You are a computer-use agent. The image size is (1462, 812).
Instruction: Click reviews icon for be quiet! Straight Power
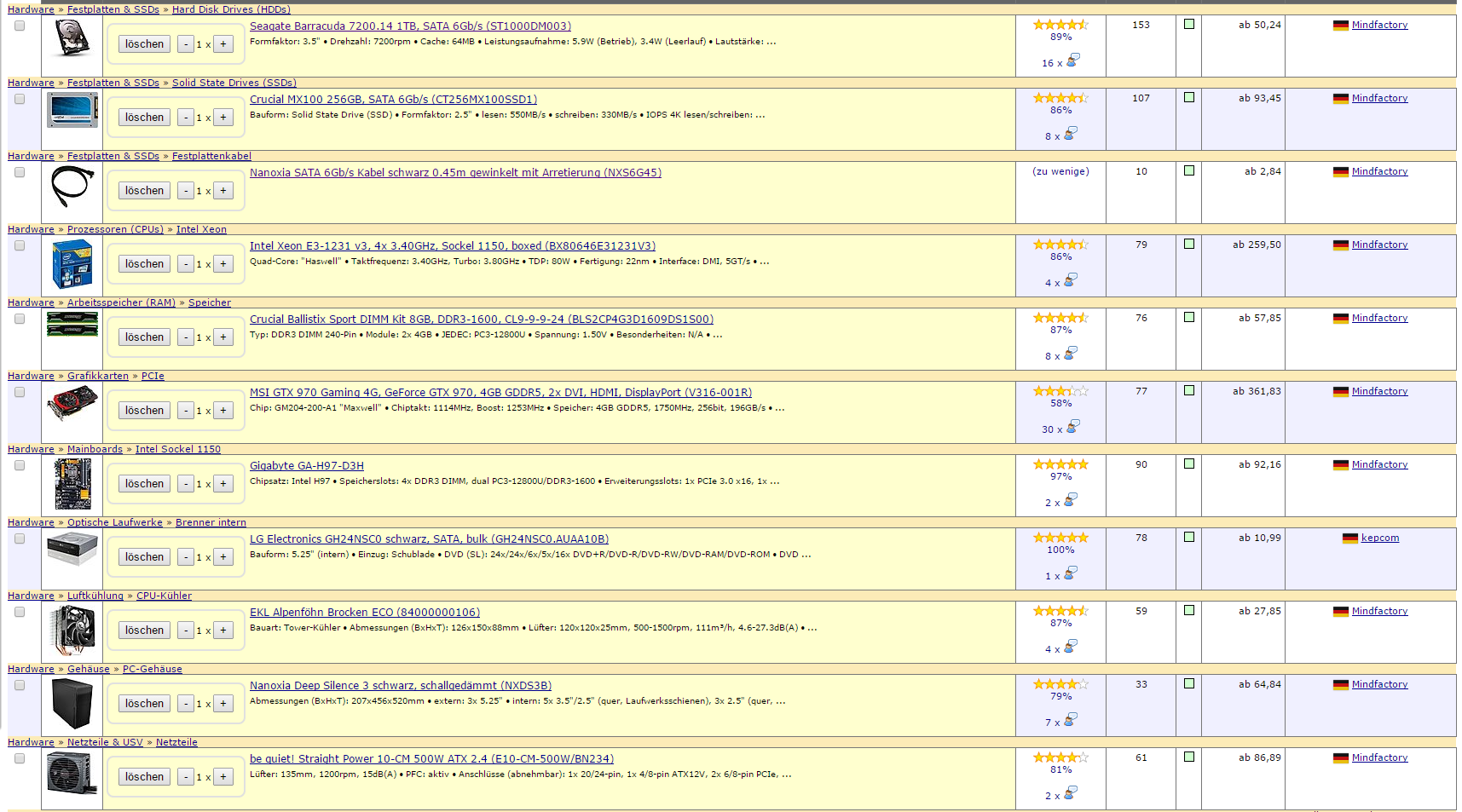tap(1071, 792)
